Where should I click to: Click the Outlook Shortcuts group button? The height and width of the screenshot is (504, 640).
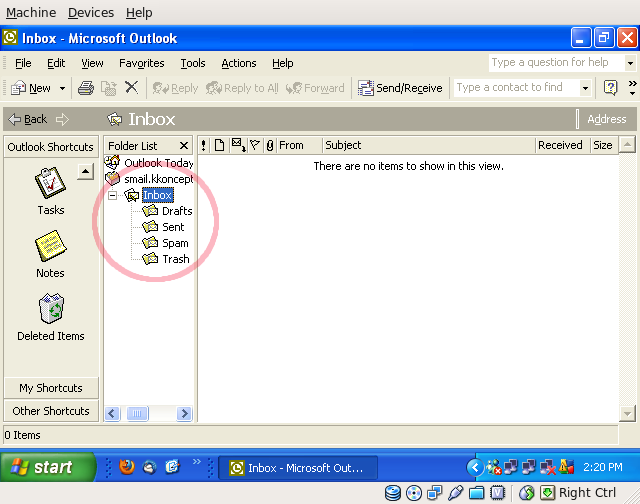pos(51,147)
